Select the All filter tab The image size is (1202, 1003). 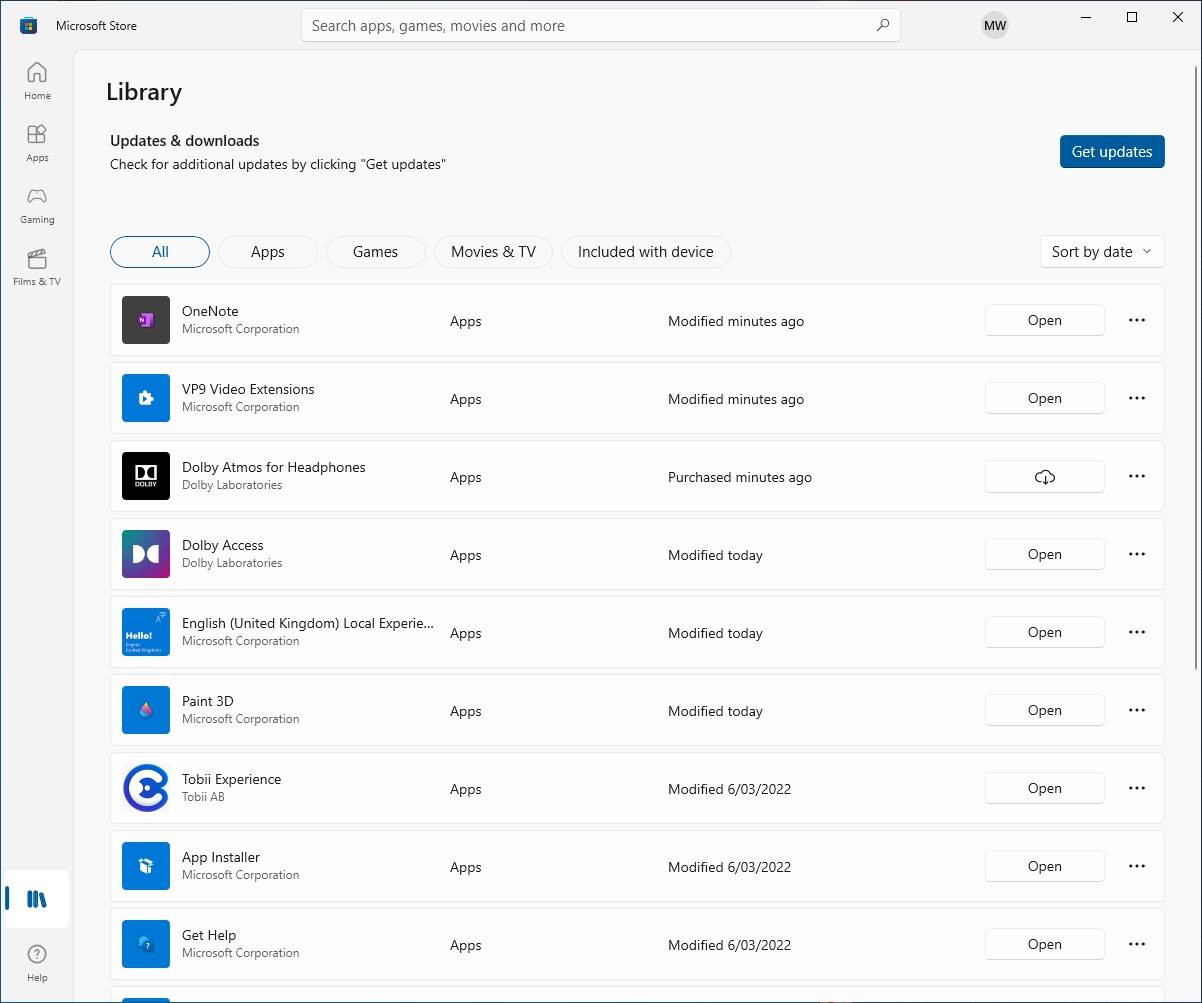(160, 252)
